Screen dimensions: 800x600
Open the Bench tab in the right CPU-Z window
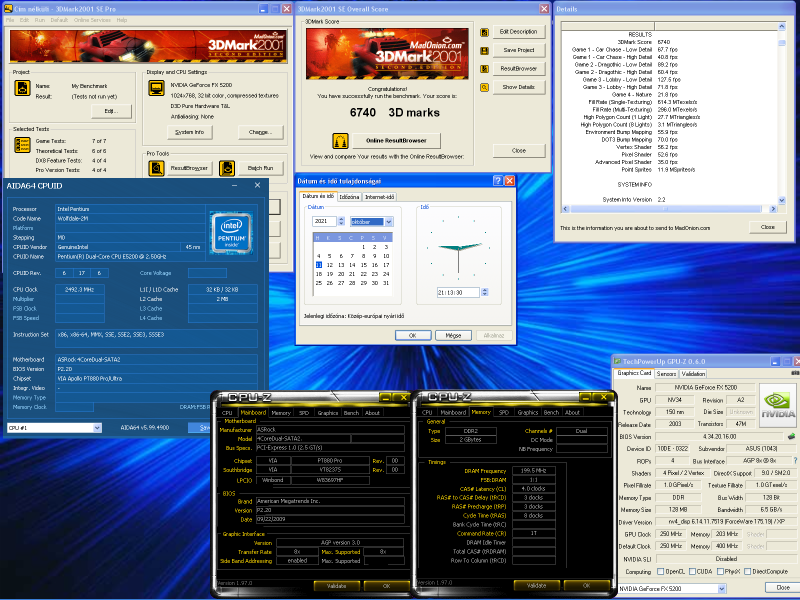[x=551, y=412]
